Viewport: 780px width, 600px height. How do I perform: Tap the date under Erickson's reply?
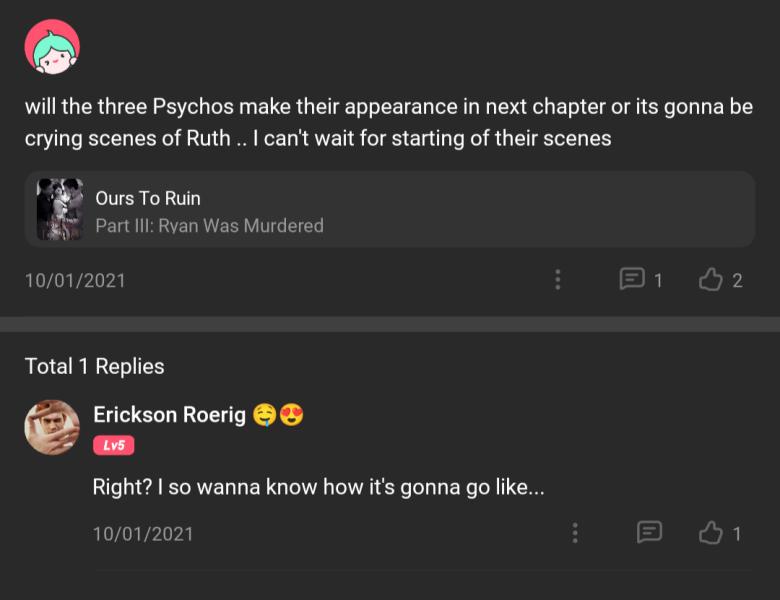coord(143,534)
